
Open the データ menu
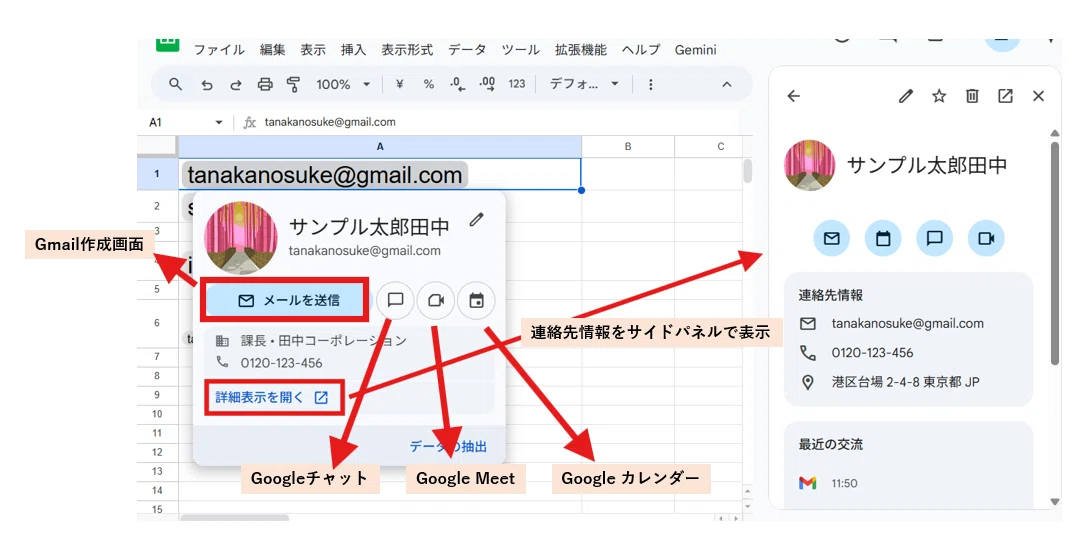pos(467,49)
